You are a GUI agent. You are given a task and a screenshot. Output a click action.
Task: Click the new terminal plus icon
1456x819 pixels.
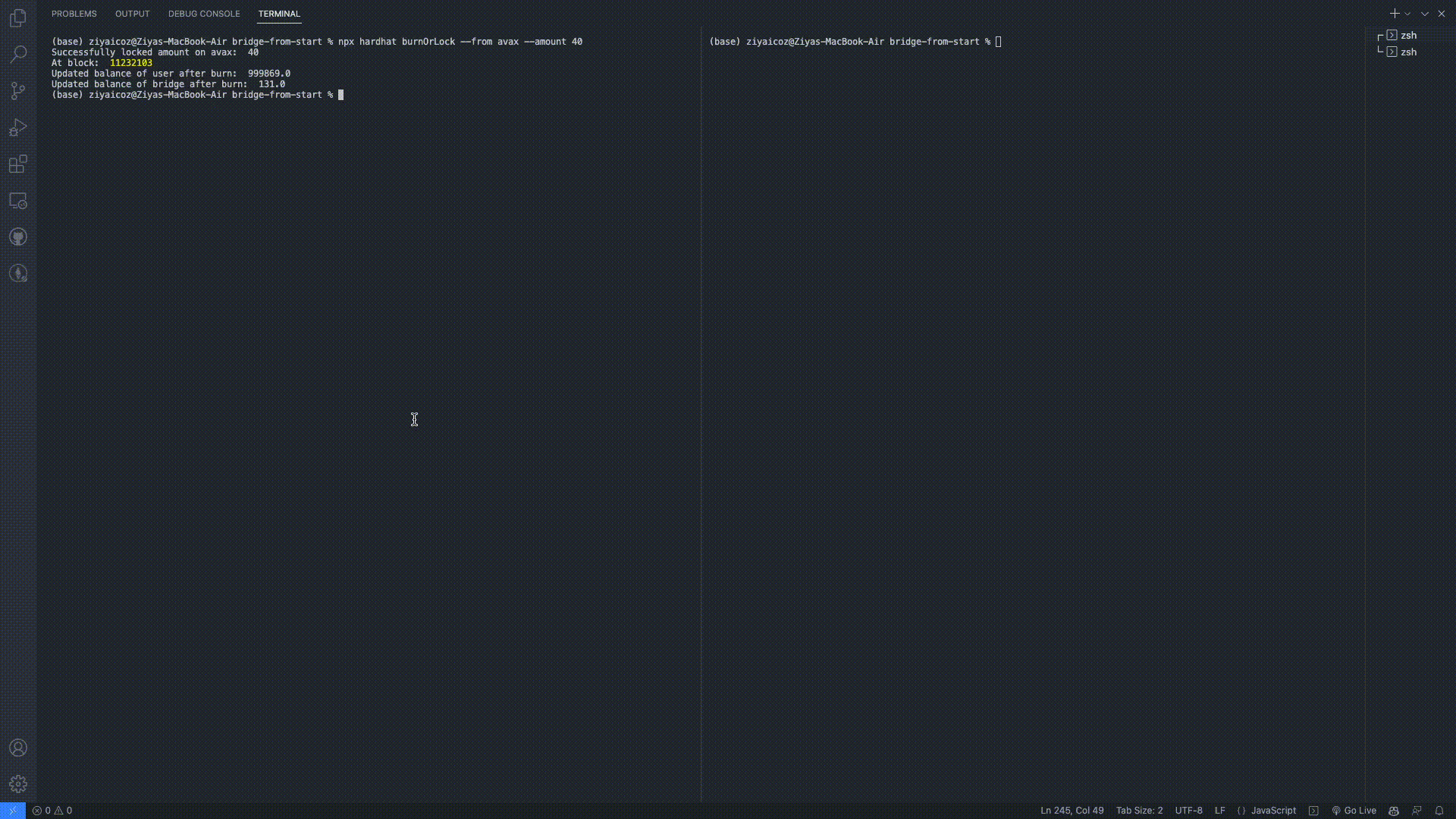pos(1394,14)
